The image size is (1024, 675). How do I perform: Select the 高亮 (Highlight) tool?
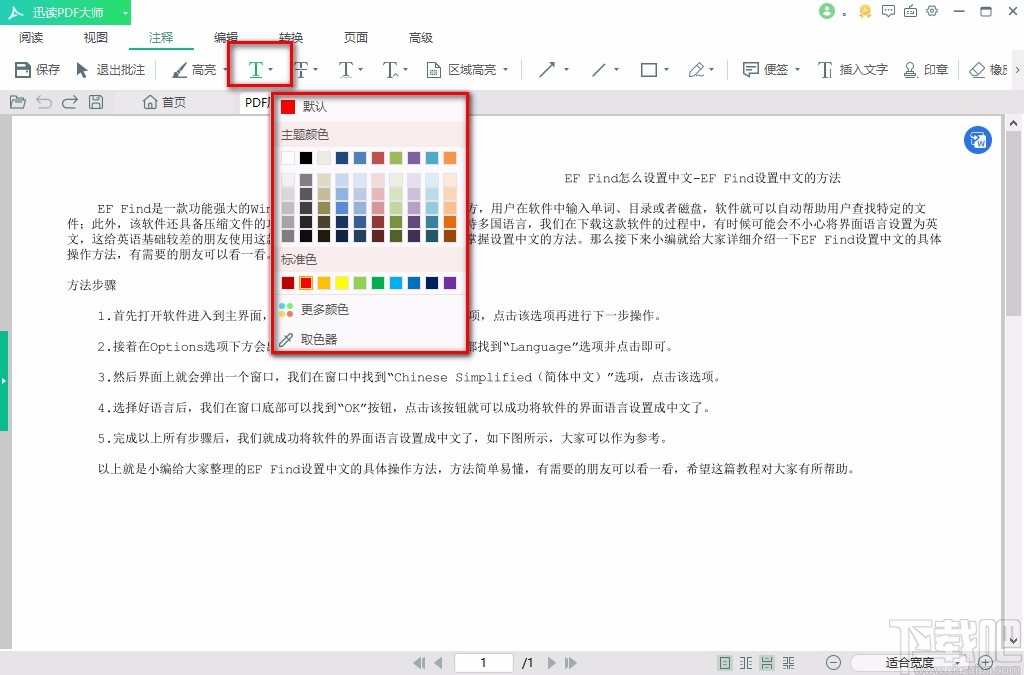click(x=200, y=70)
